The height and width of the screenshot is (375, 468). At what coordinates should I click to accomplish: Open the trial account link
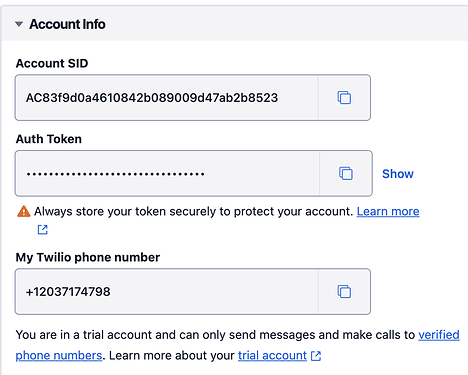[272, 355]
